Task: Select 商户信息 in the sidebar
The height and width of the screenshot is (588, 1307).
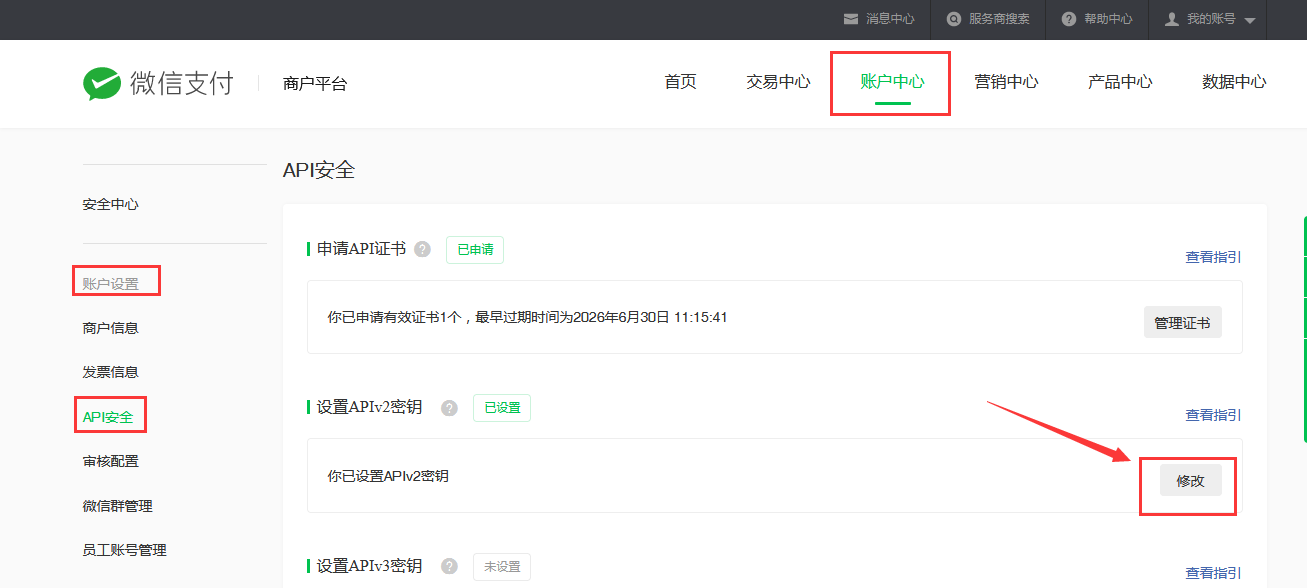Action: point(110,328)
